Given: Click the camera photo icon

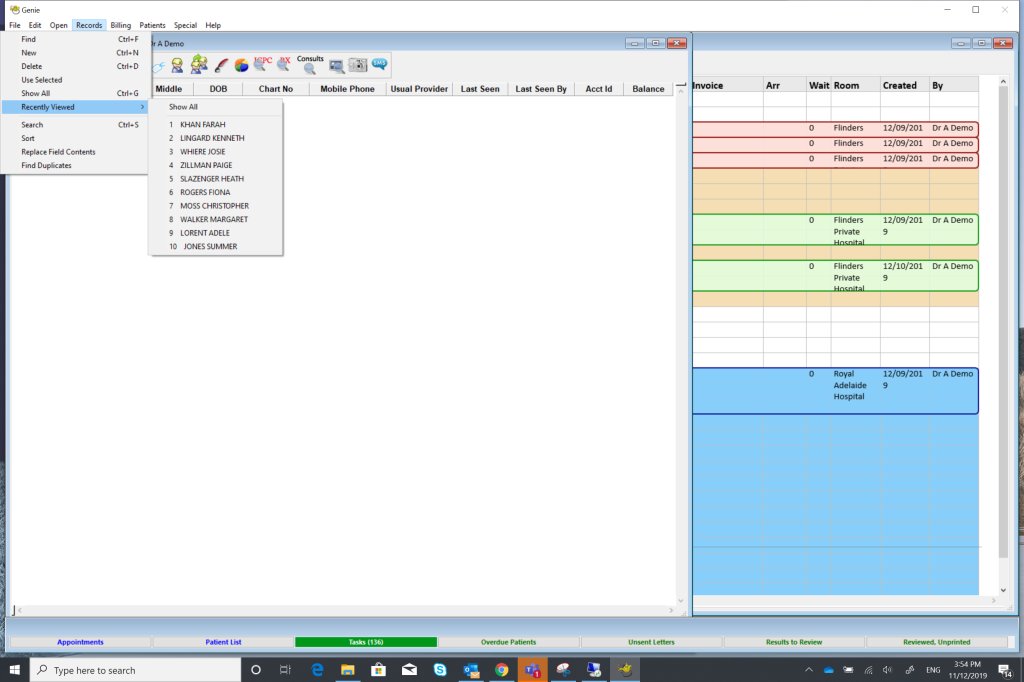Looking at the screenshot, I should click(x=358, y=65).
